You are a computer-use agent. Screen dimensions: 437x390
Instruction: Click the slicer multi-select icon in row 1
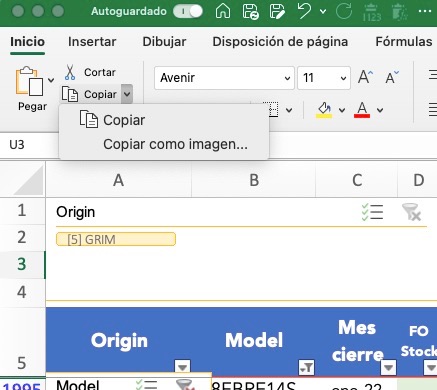372,212
